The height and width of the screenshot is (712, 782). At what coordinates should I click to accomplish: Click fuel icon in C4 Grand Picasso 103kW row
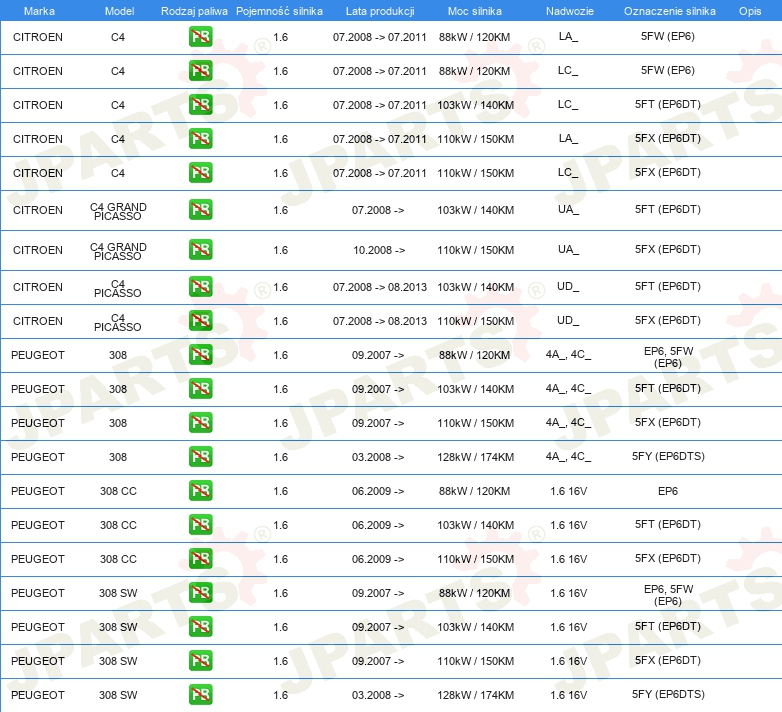point(200,210)
